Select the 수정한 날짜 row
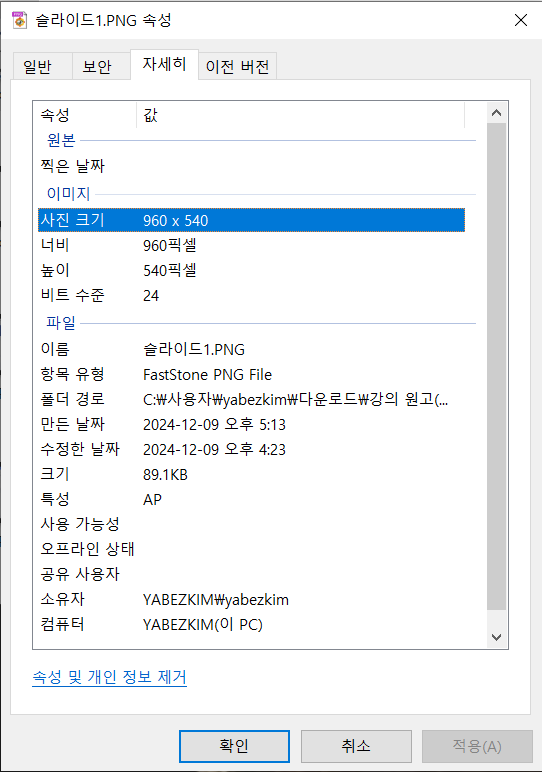Image resolution: width=542 pixels, height=772 pixels. coord(252,450)
